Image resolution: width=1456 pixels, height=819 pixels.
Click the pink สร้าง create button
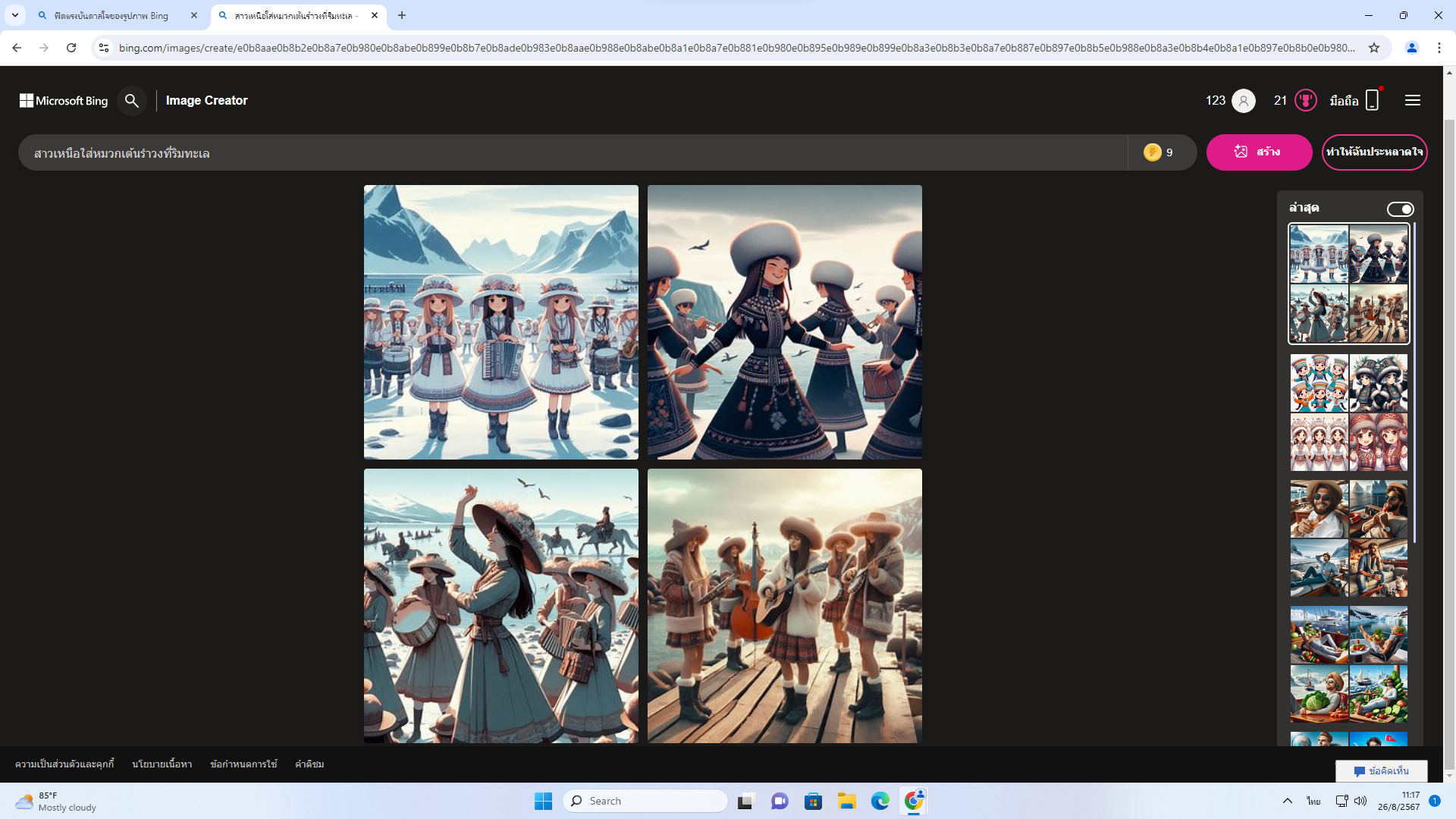coord(1259,152)
